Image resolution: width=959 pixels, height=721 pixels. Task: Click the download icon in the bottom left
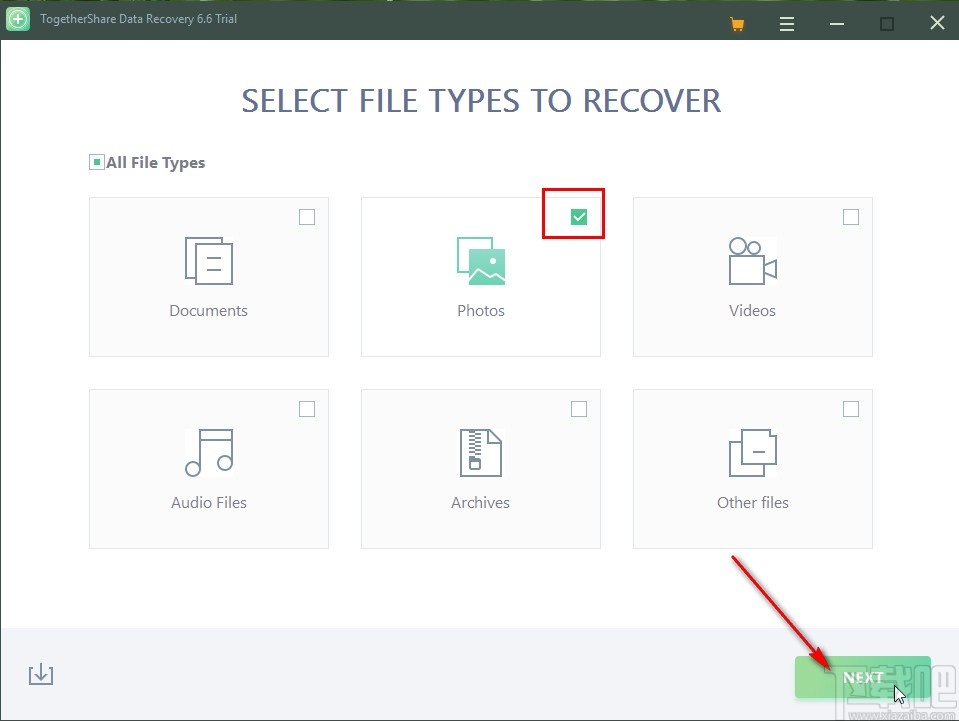pos(40,674)
